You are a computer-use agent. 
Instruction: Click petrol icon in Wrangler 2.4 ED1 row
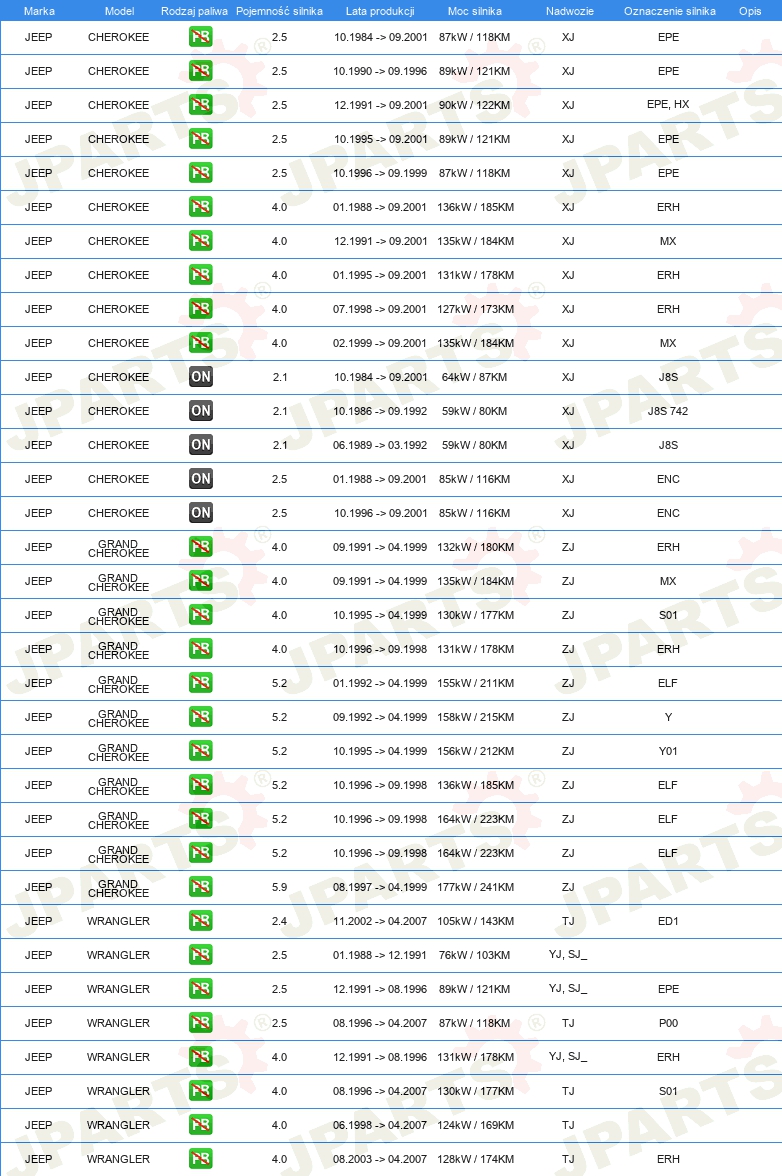(x=200, y=921)
